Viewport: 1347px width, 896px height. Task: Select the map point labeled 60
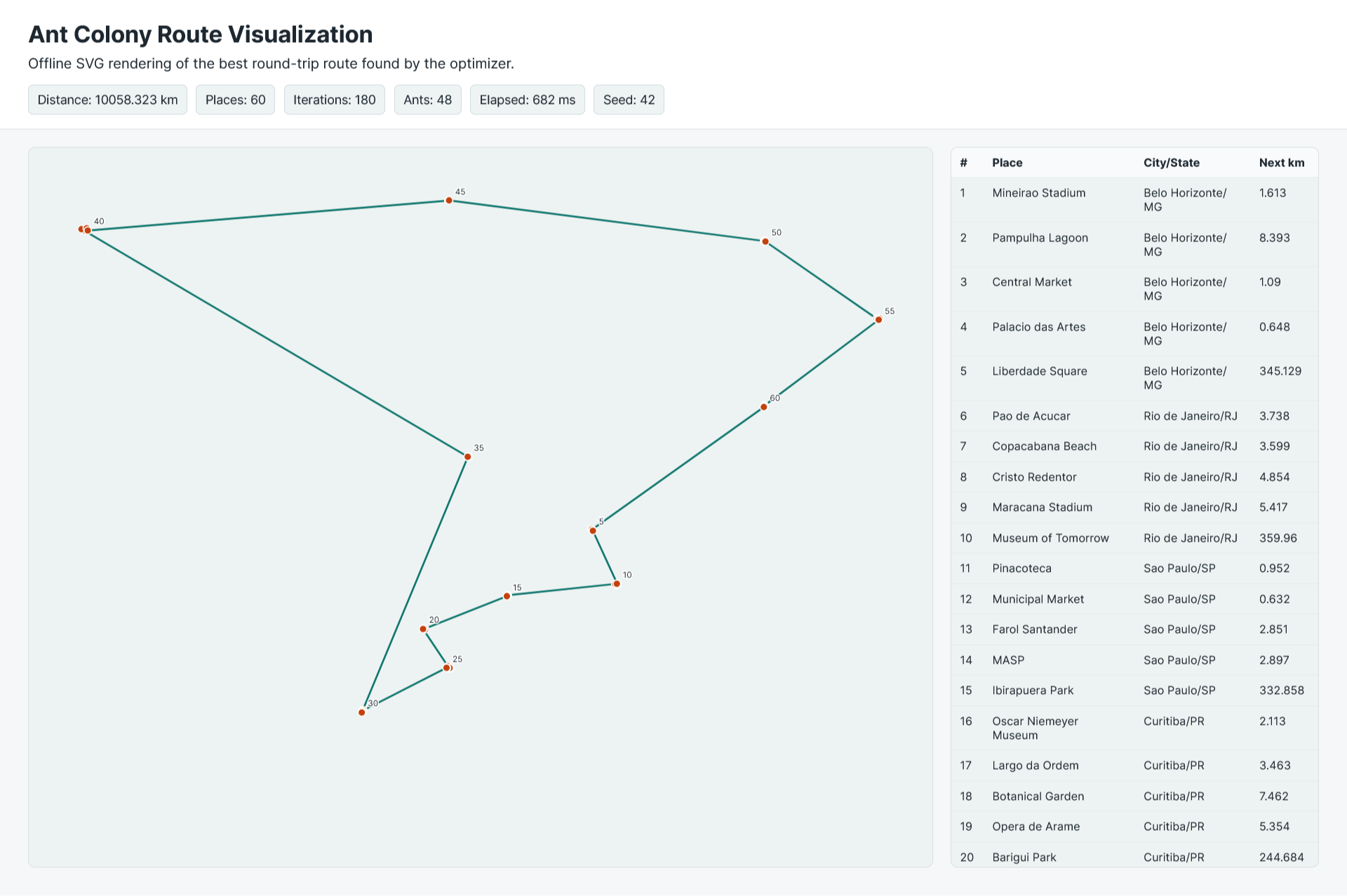pyautogui.click(x=764, y=407)
